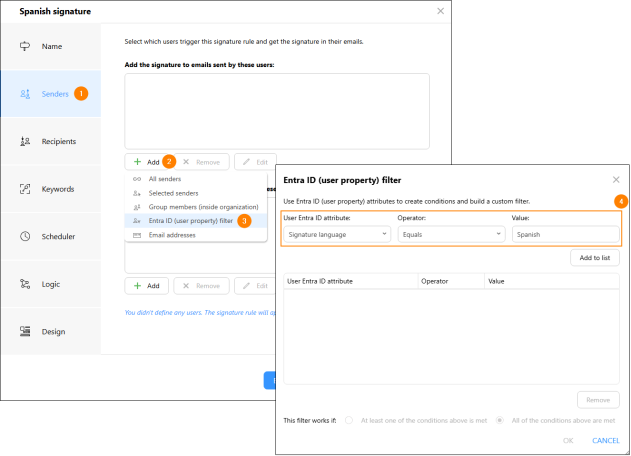Viewport: 631px width, 456px height.
Task: Click the Value column header
Action: point(552,281)
